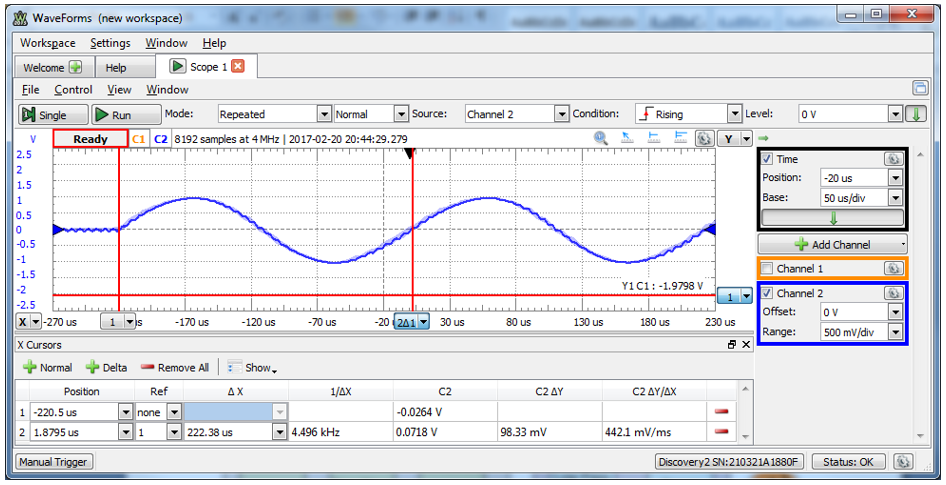Open Time Position -20 us dropdown
The width and height of the screenshot is (946, 485).
pyautogui.click(x=895, y=178)
